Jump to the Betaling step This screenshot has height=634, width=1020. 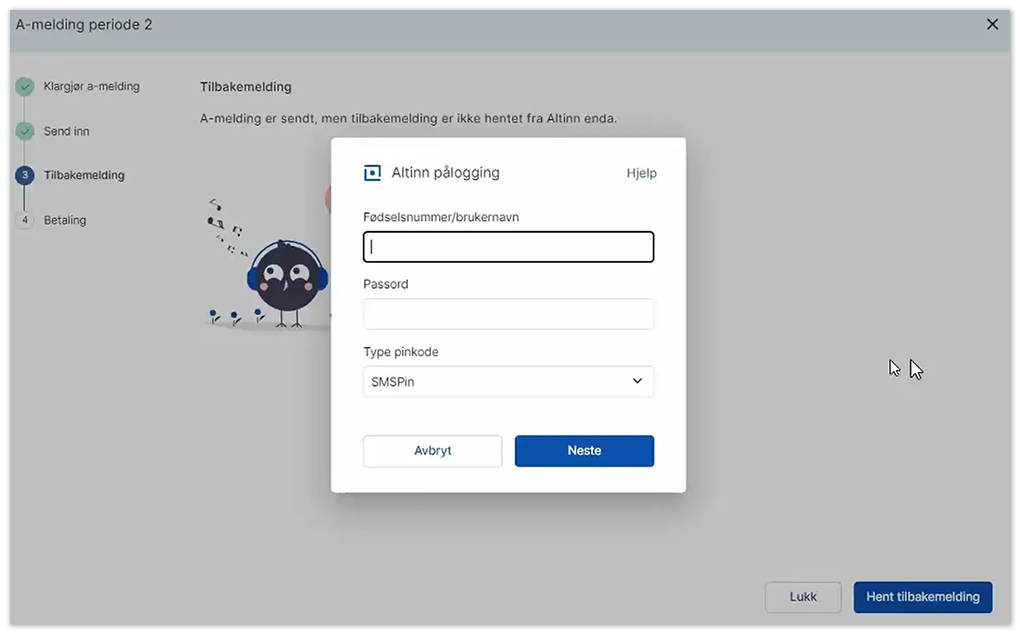(65, 220)
